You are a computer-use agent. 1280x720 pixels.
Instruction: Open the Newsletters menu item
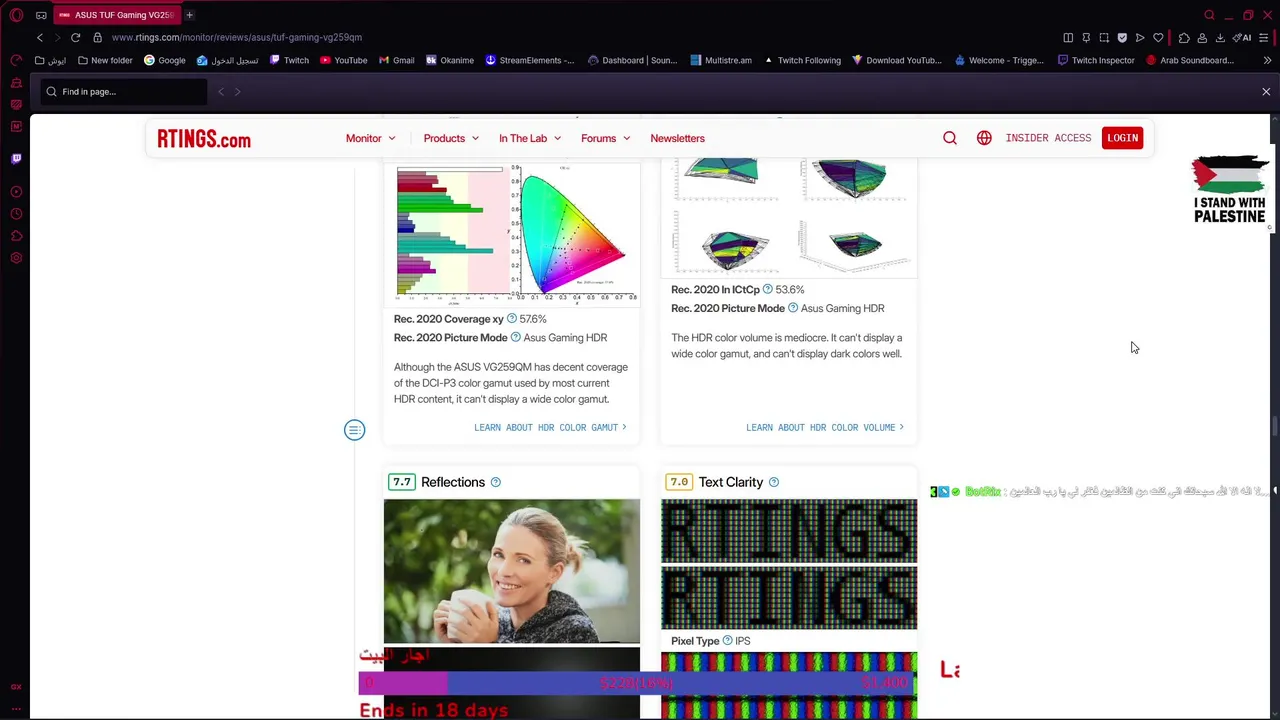tap(677, 138)
